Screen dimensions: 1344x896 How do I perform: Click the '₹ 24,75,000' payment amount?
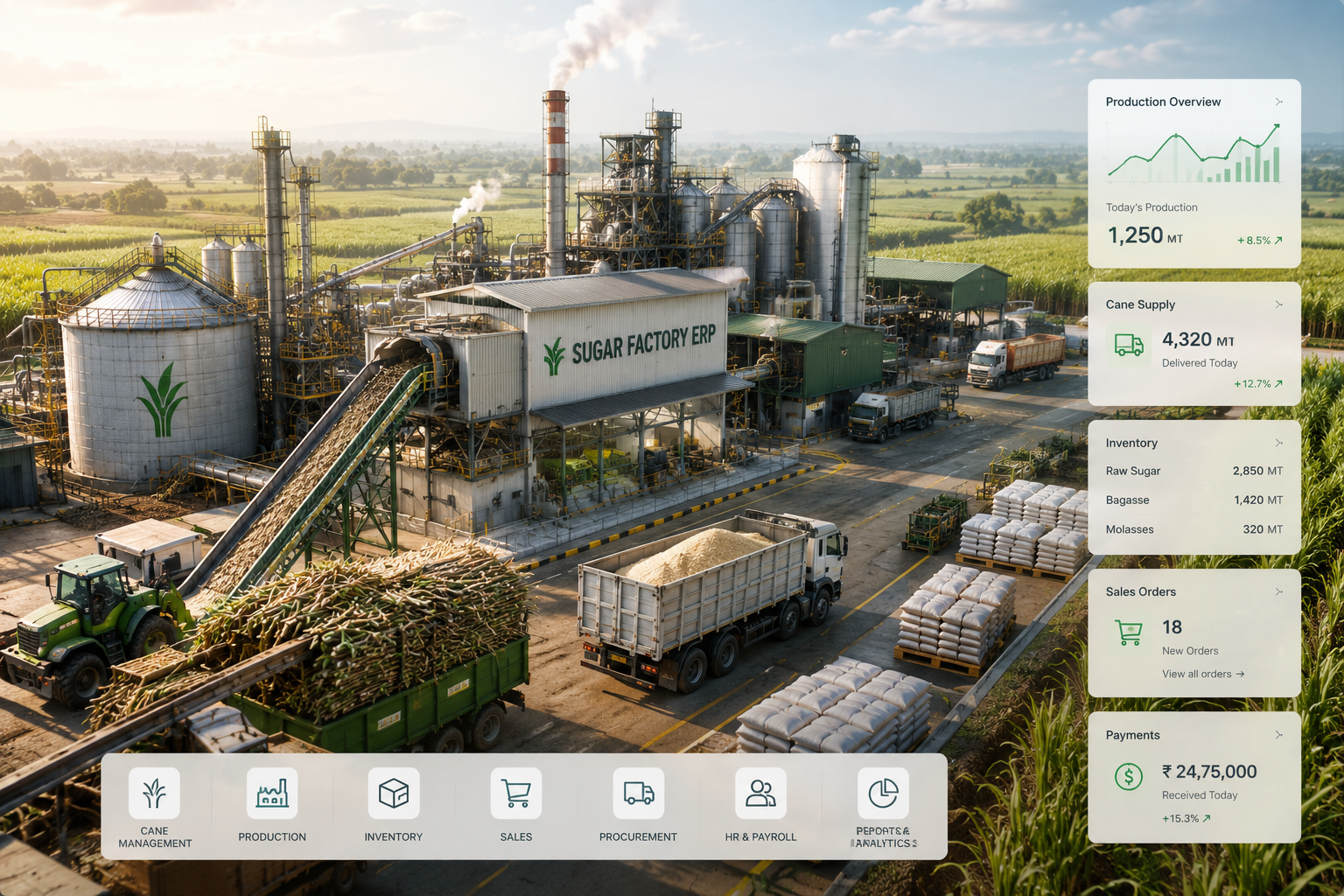pos(1209,772)
